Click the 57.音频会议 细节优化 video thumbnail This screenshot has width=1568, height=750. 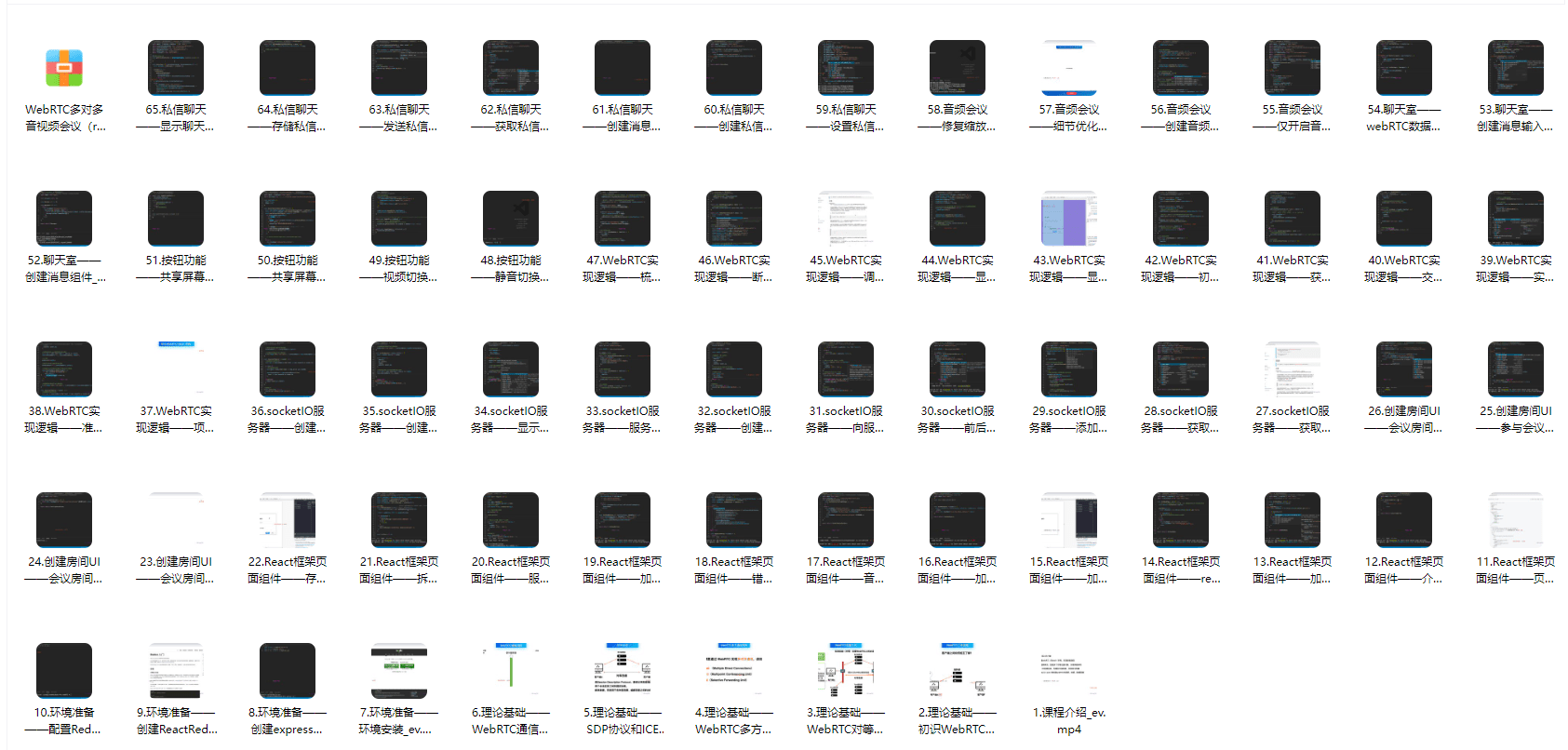[1068, 68]
